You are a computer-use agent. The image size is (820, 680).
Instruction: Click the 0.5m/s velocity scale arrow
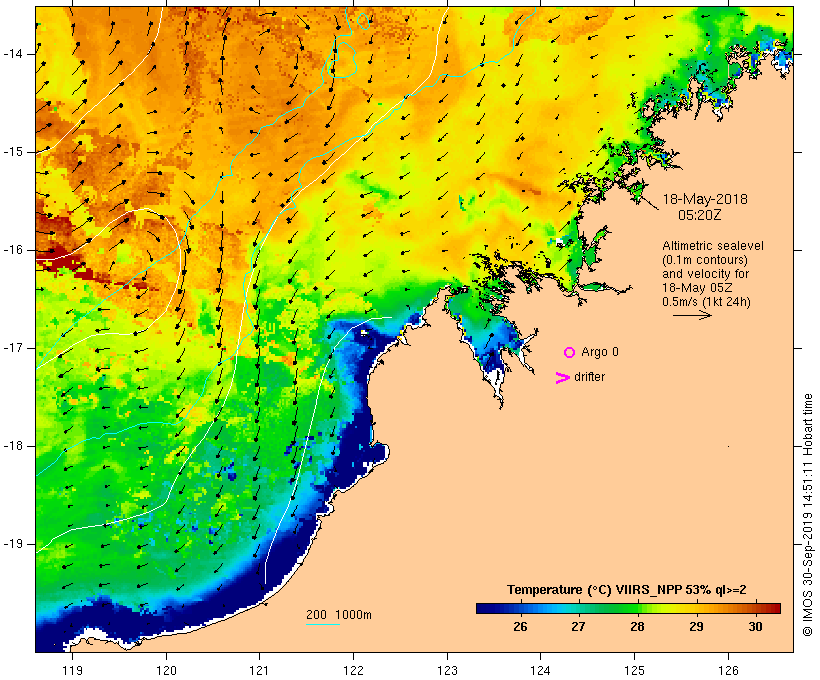tap(692, 315)
